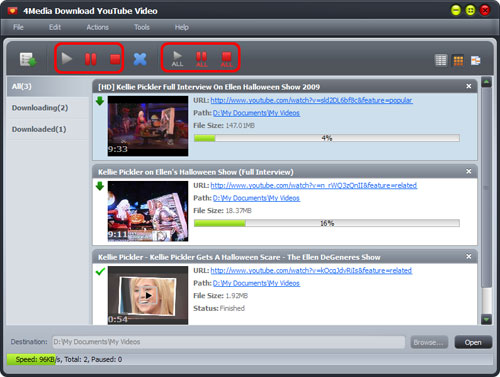The image size is (500, 377).
Task: Stop the selected download
Action: tap(115, 59)
